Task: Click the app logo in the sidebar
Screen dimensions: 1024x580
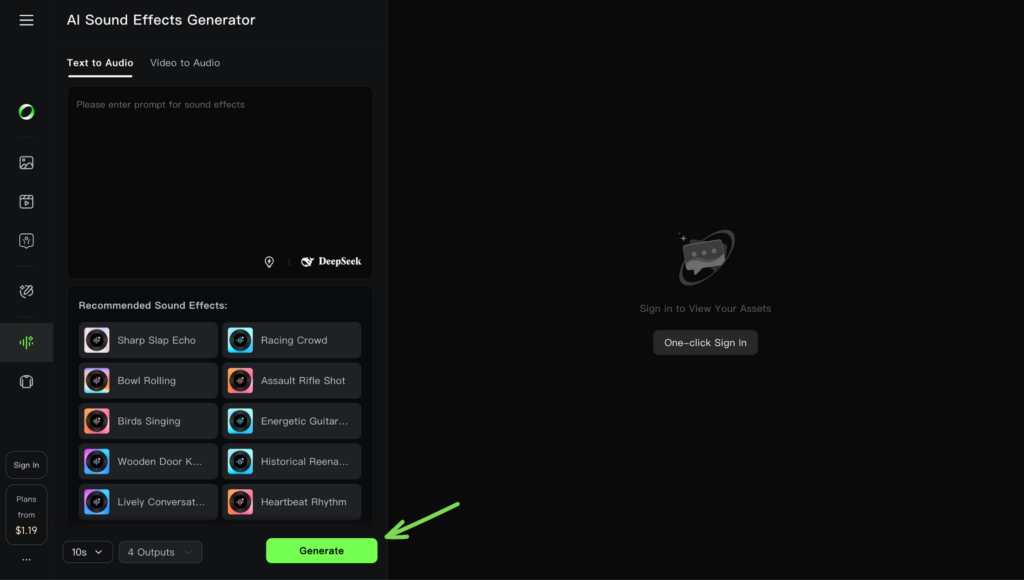Action: click(26, 112)
